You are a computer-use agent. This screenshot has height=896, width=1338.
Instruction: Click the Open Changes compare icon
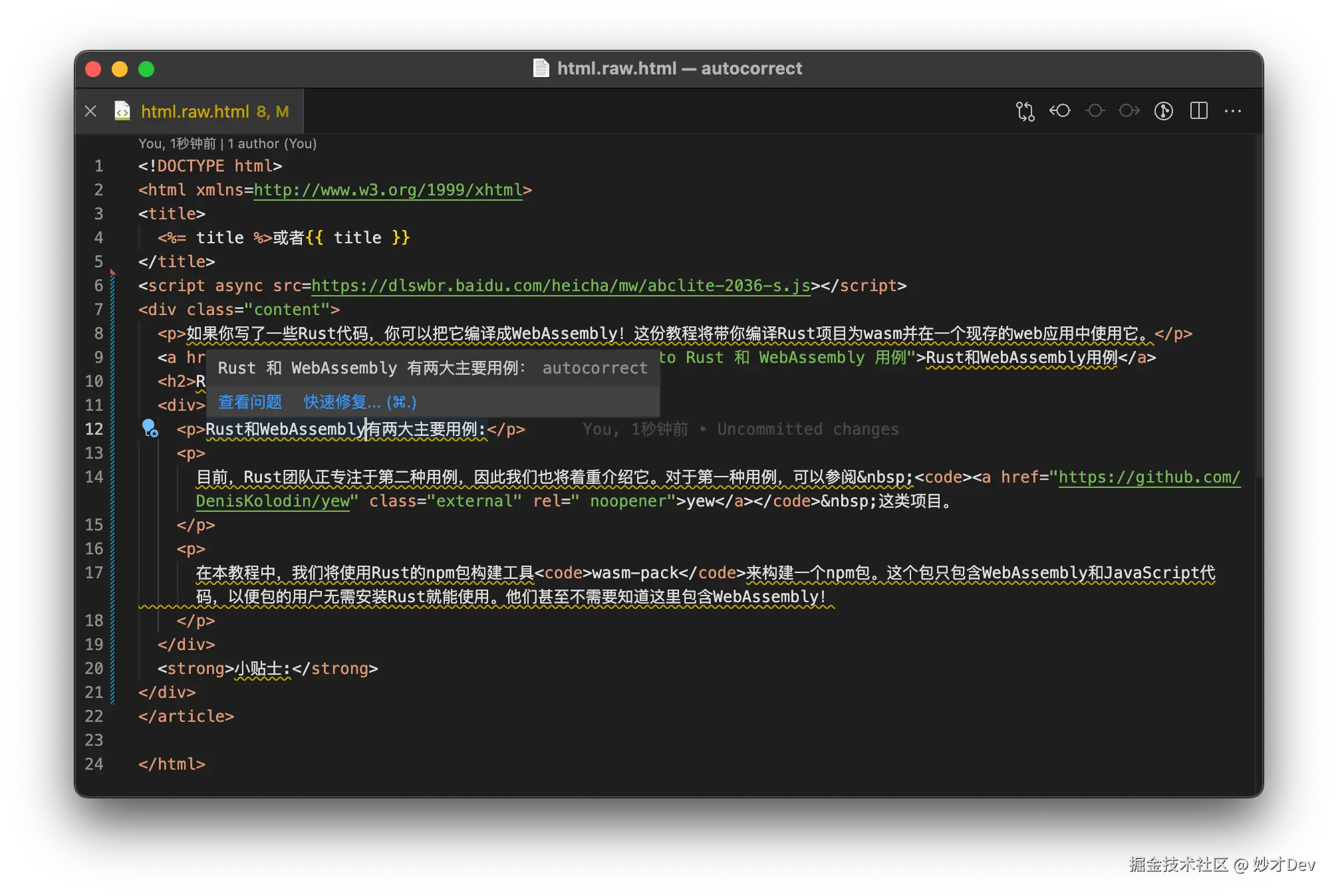click(1025, 111)
